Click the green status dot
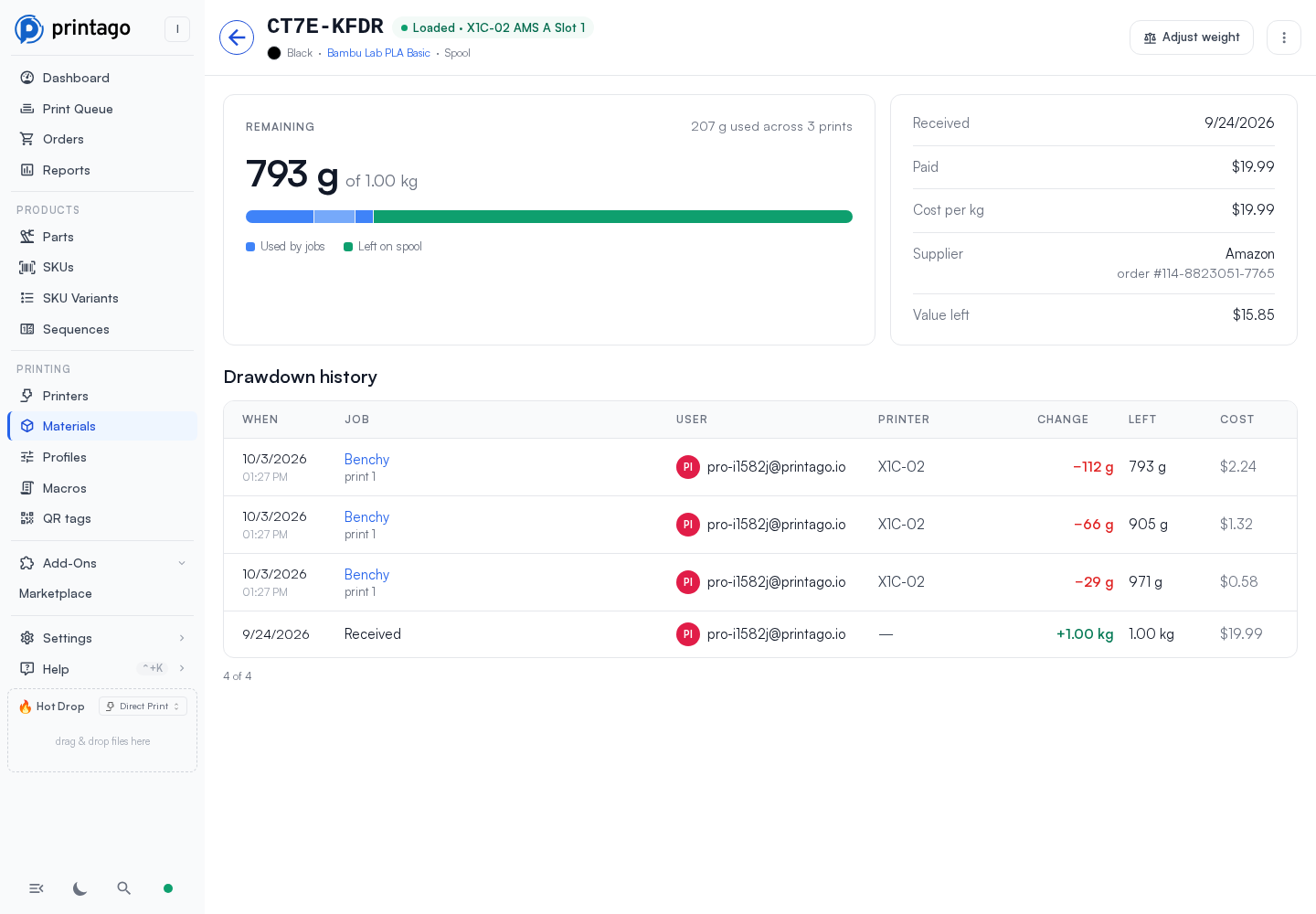The width and height of the screenshot is (1316, 914). (x=168, y=888)
